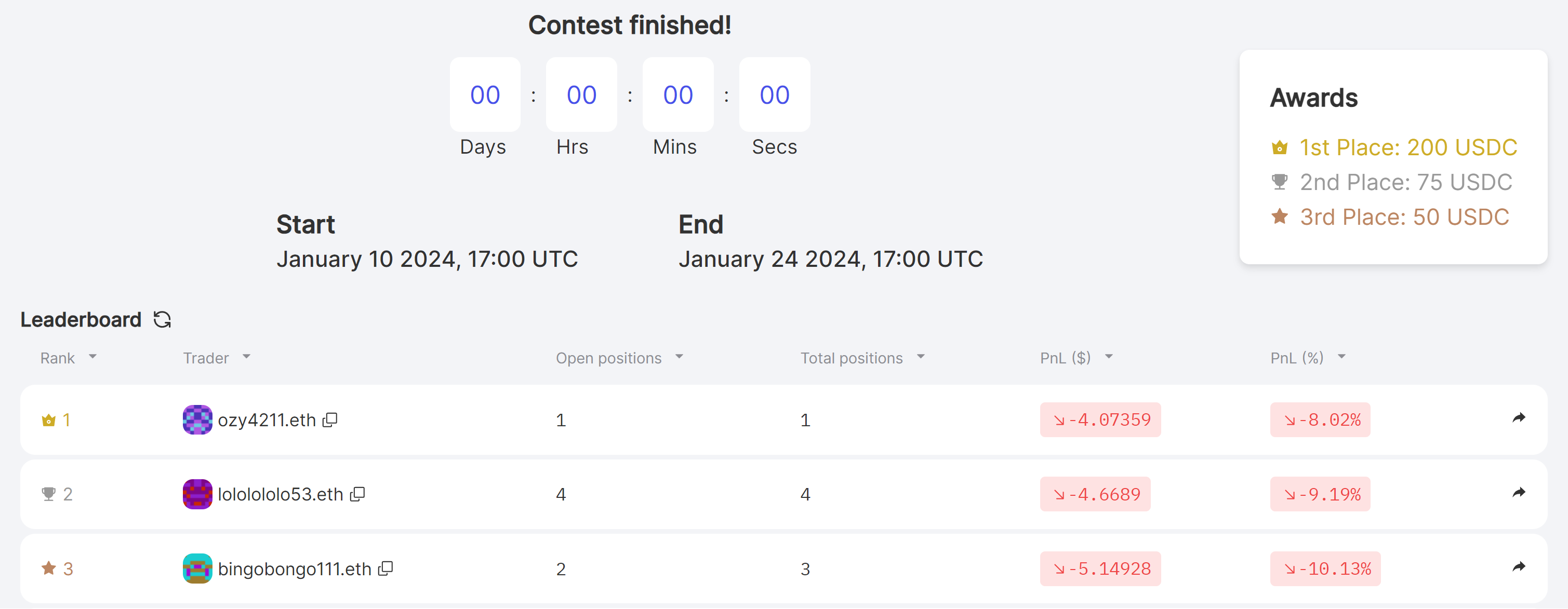The image size is (1568, 609).
Task: Copy bingobongo111.eth address with the copy icon
Action: [386, 568]
